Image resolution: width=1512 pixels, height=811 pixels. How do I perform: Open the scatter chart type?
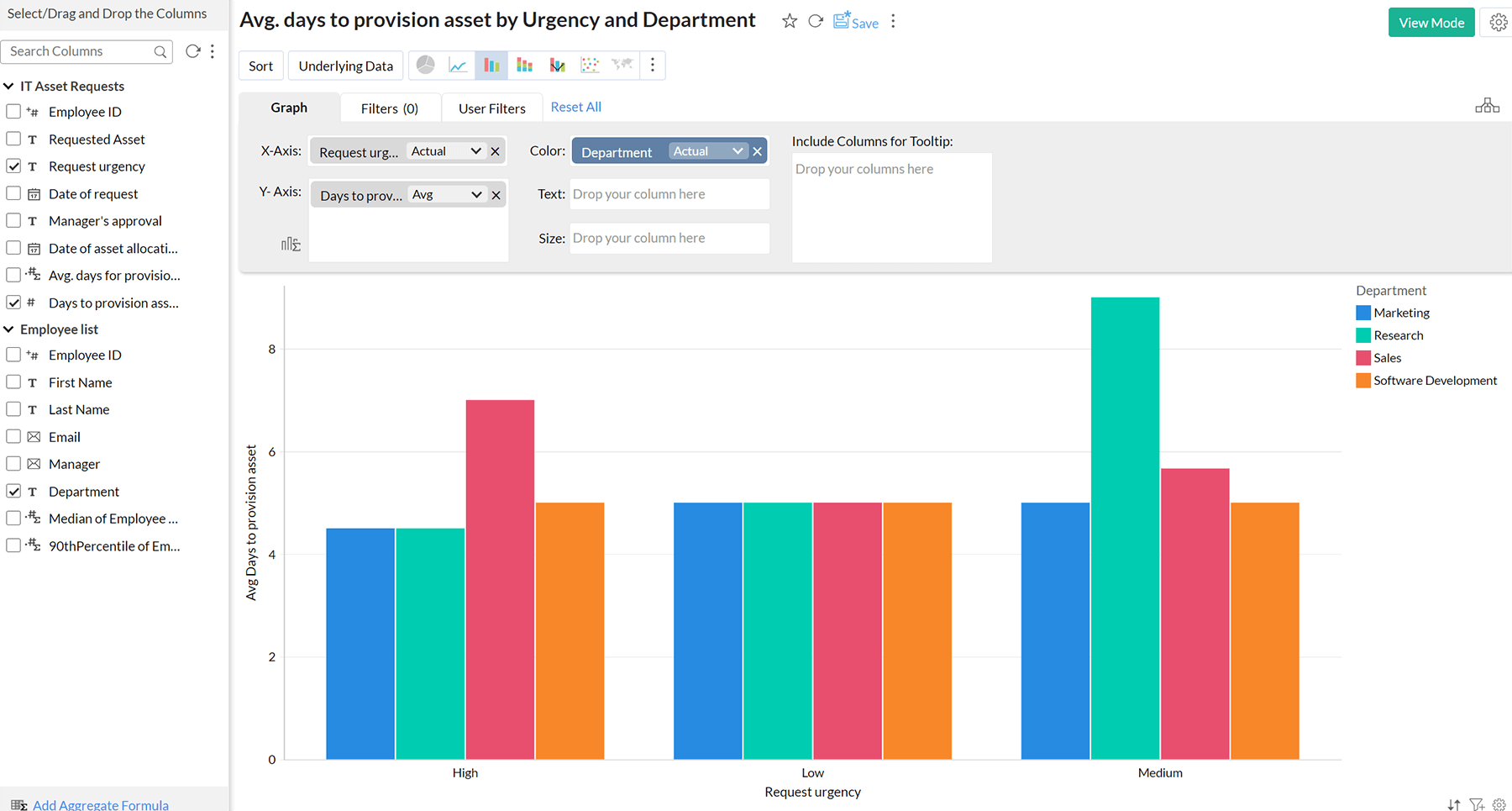pos(590,65)
